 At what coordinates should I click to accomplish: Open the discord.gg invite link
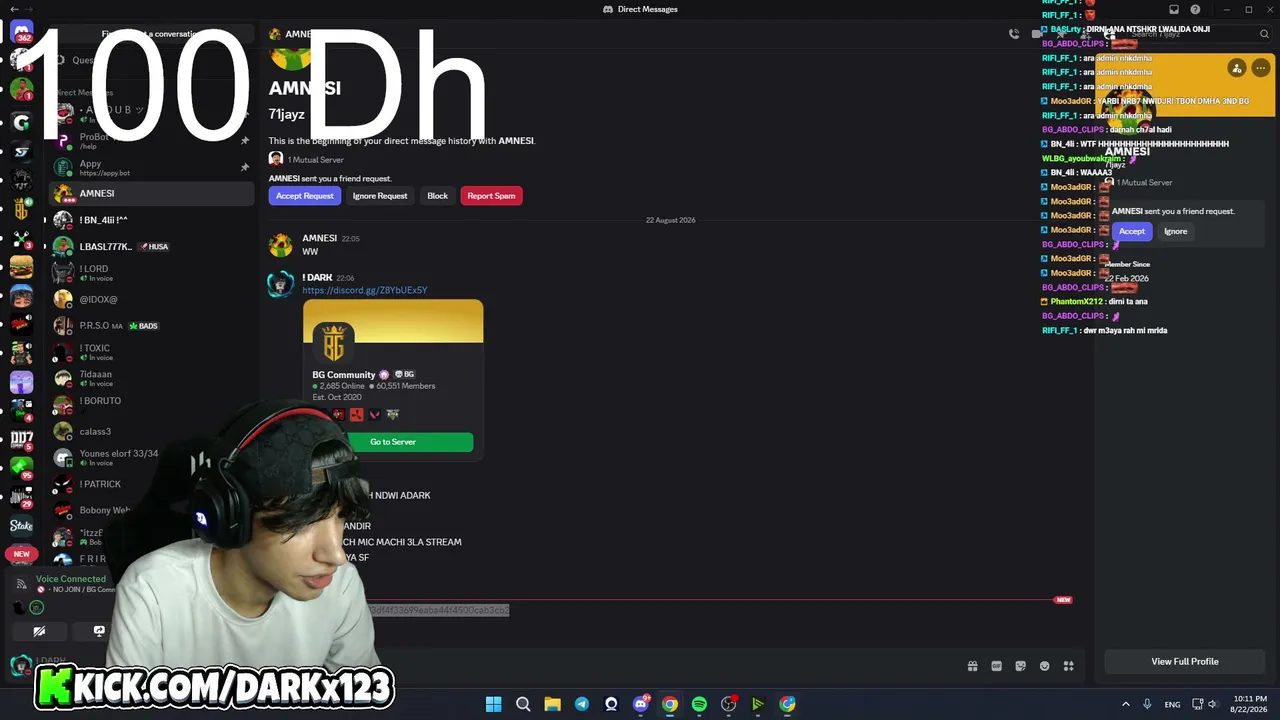[x=365, y=290]
